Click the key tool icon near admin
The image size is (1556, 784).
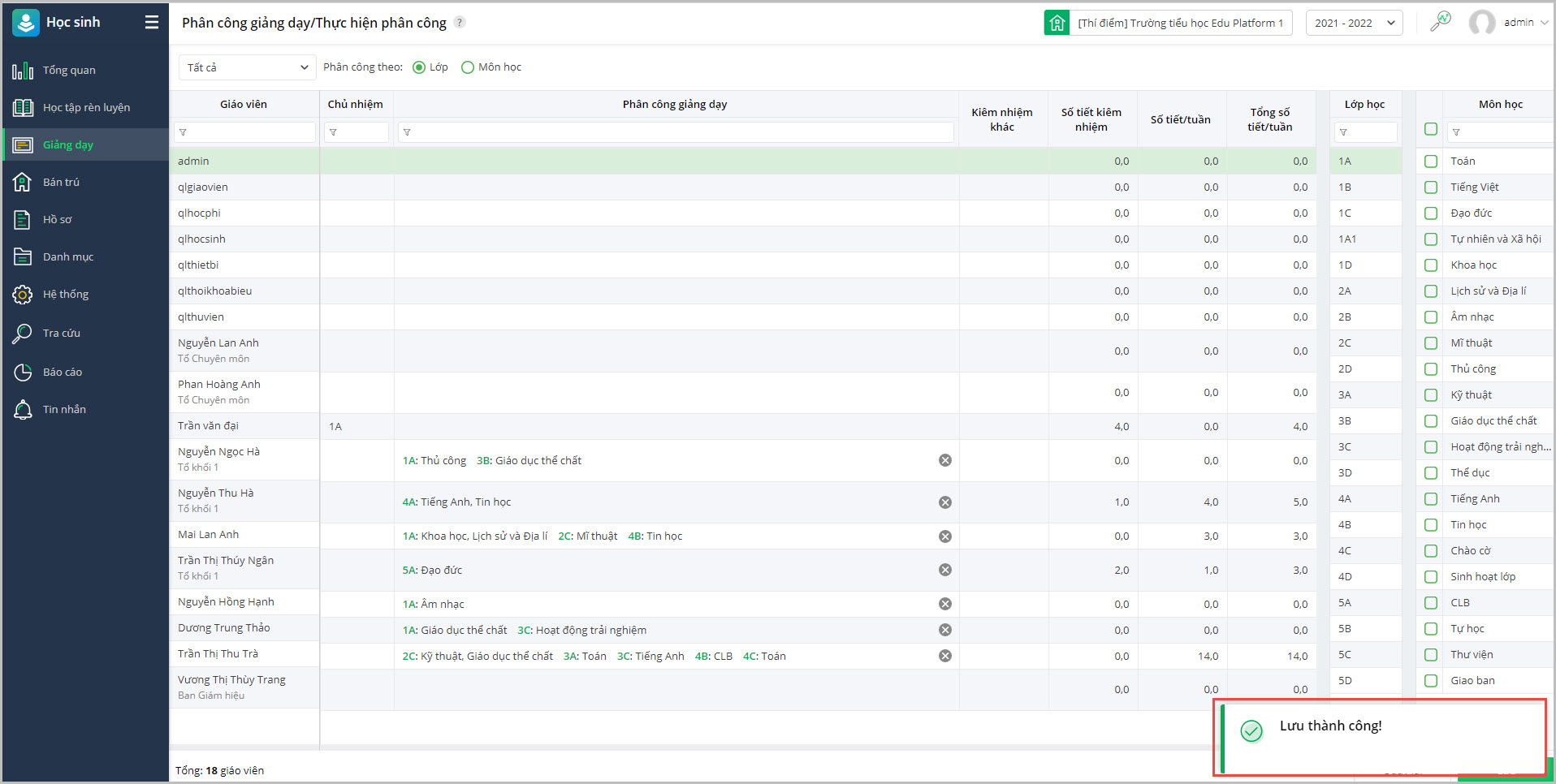pos(1441,22)
